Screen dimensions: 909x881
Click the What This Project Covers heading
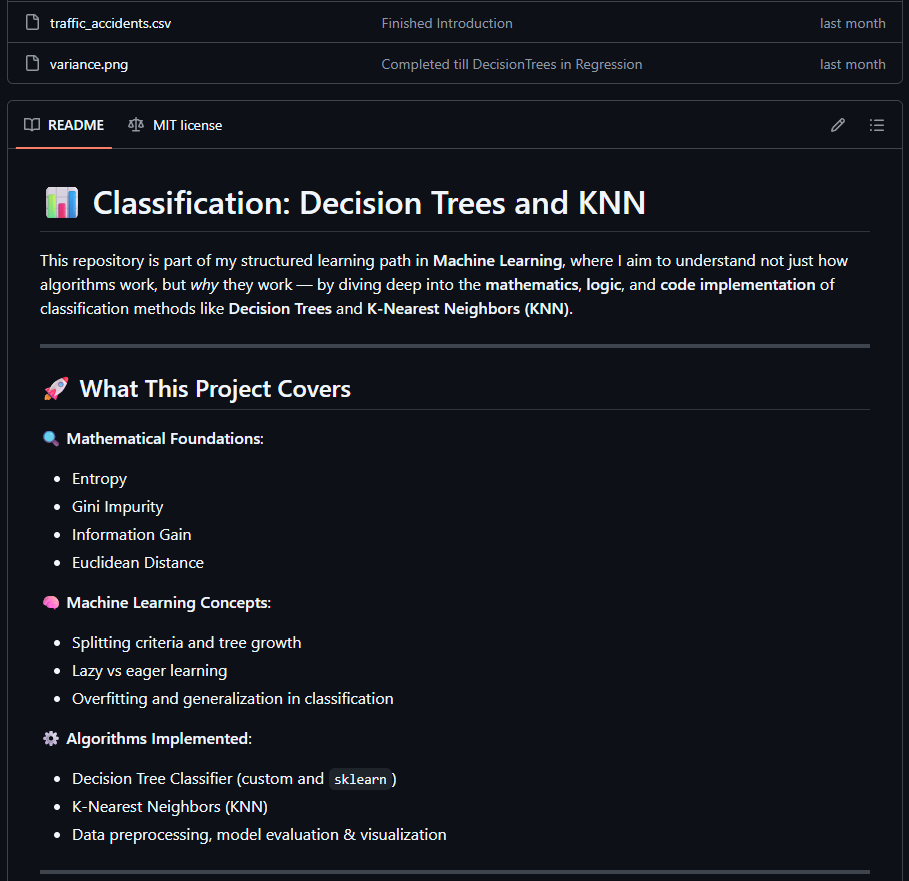[215, 389]
